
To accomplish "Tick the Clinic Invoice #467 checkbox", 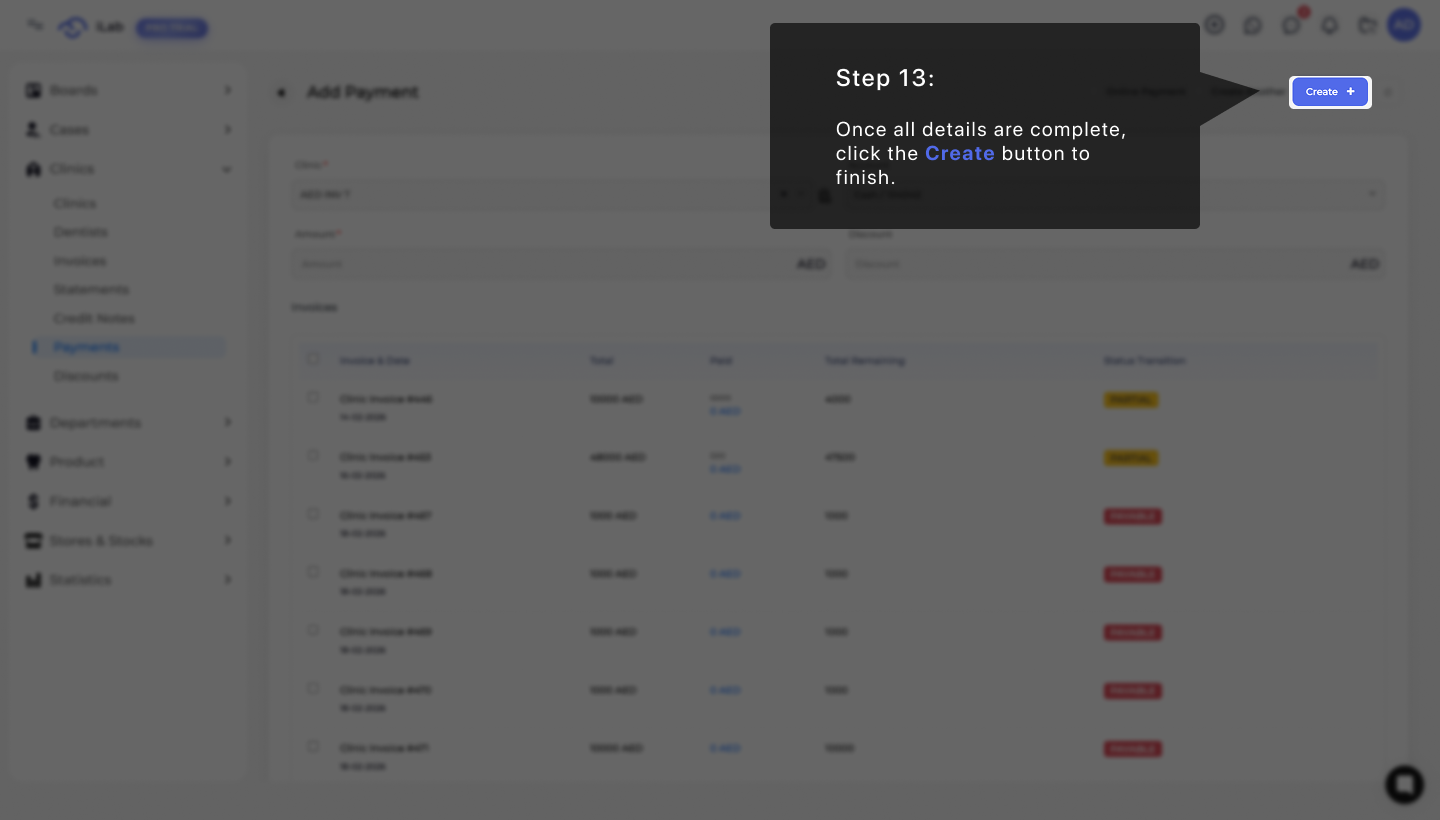I will click(313, 514).
